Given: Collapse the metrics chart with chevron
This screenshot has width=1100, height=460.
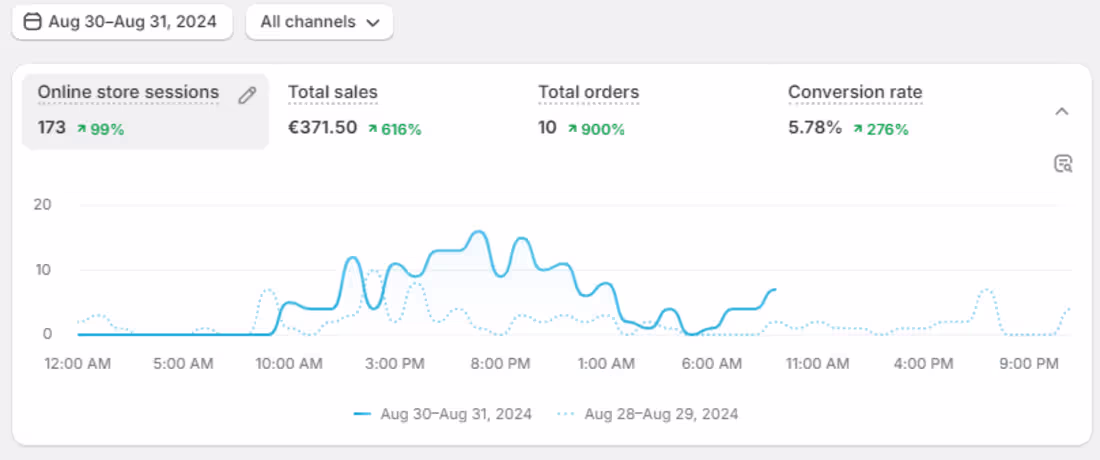Looking at the screenshot, I should coord(1062,111).
